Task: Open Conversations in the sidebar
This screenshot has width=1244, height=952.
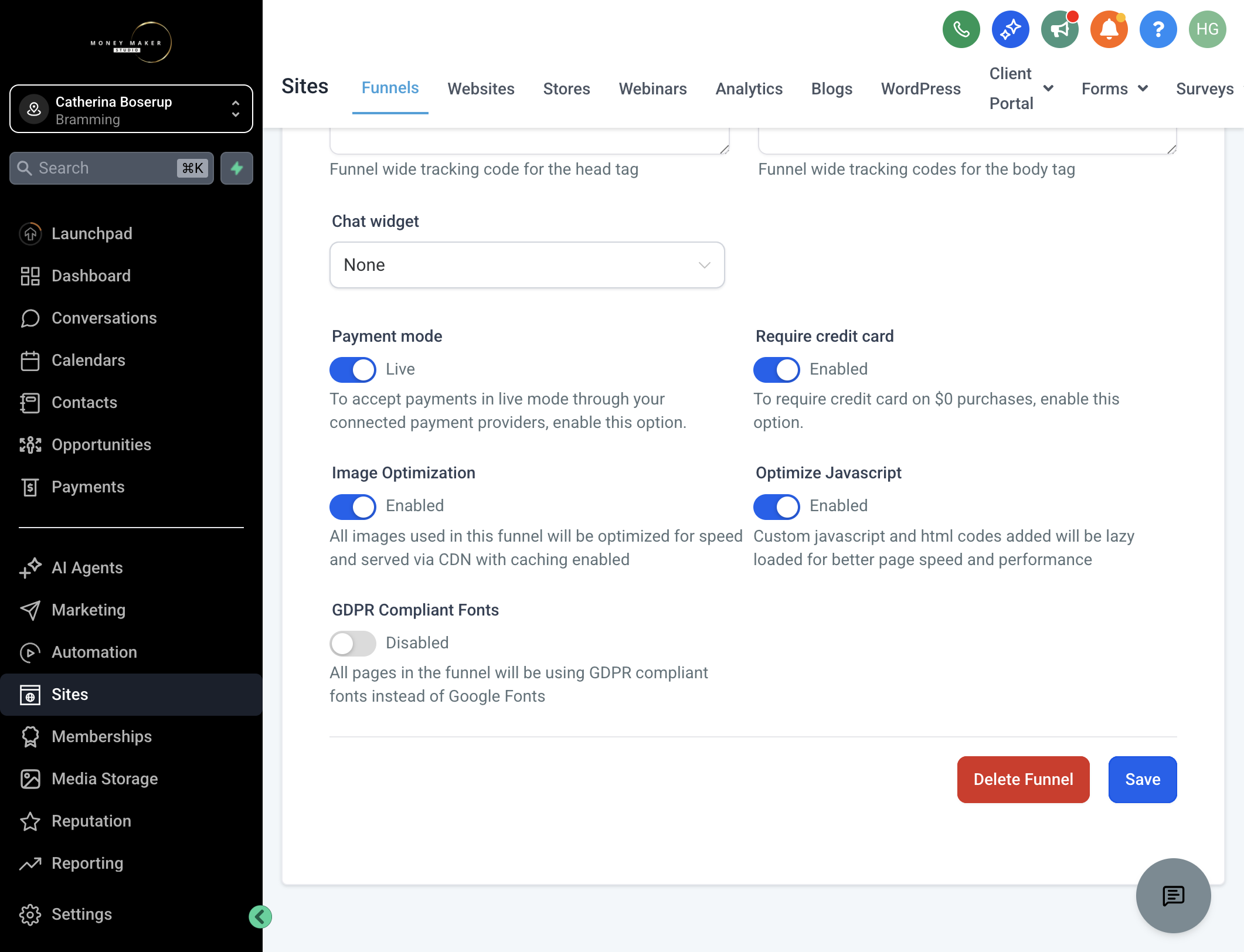Action: (131, 318)
